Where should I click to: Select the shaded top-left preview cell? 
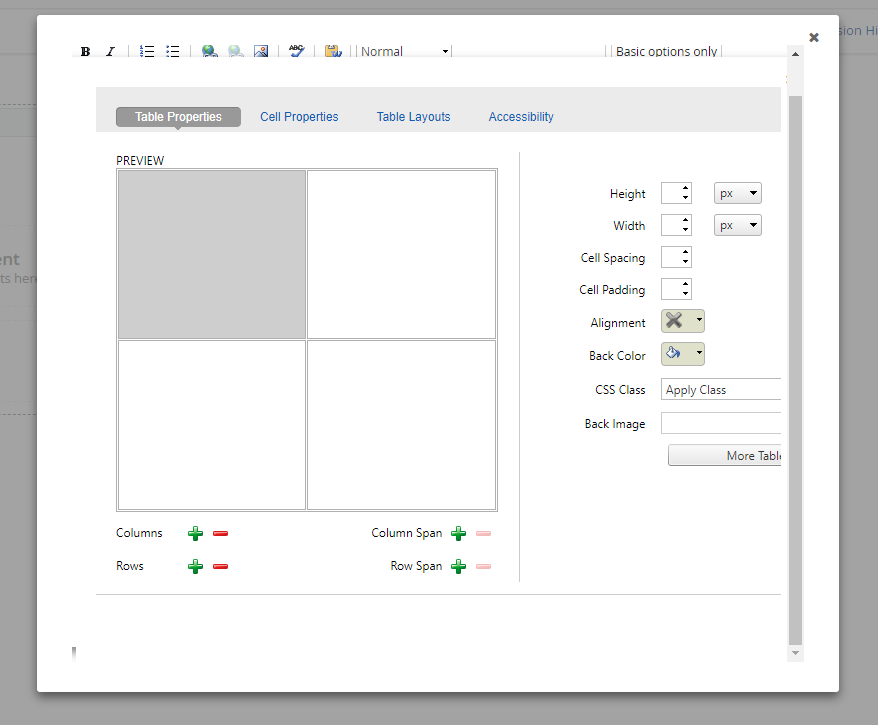pos(212,255)
